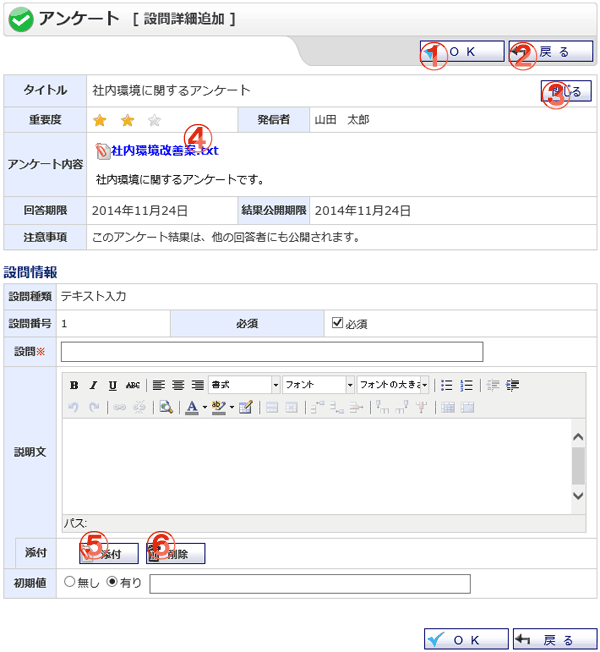Click the 結果公開期限 date 2014年11月24日
Viewport: 600px width, 652px height.
pos(363,211)
